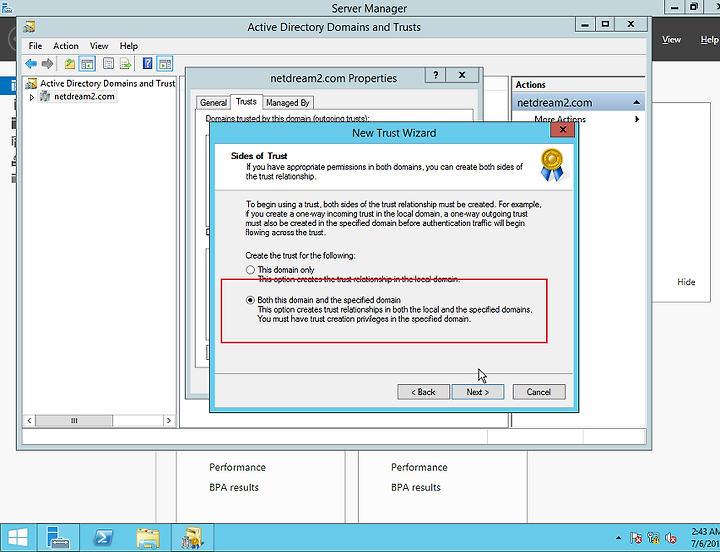720x552 pixels.
Task: Select the Trusts tab
Action: pos(246,101)
